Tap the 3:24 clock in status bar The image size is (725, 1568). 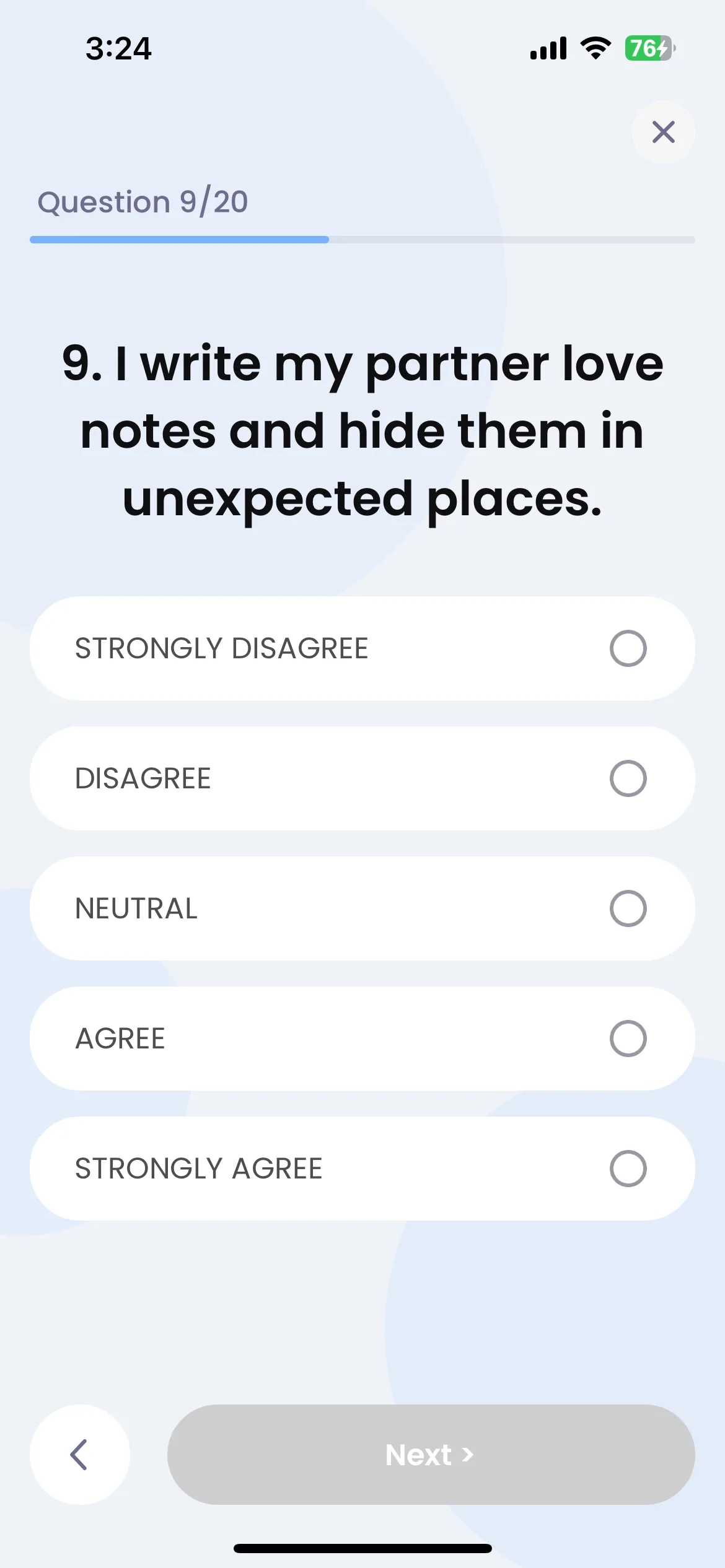118,48
